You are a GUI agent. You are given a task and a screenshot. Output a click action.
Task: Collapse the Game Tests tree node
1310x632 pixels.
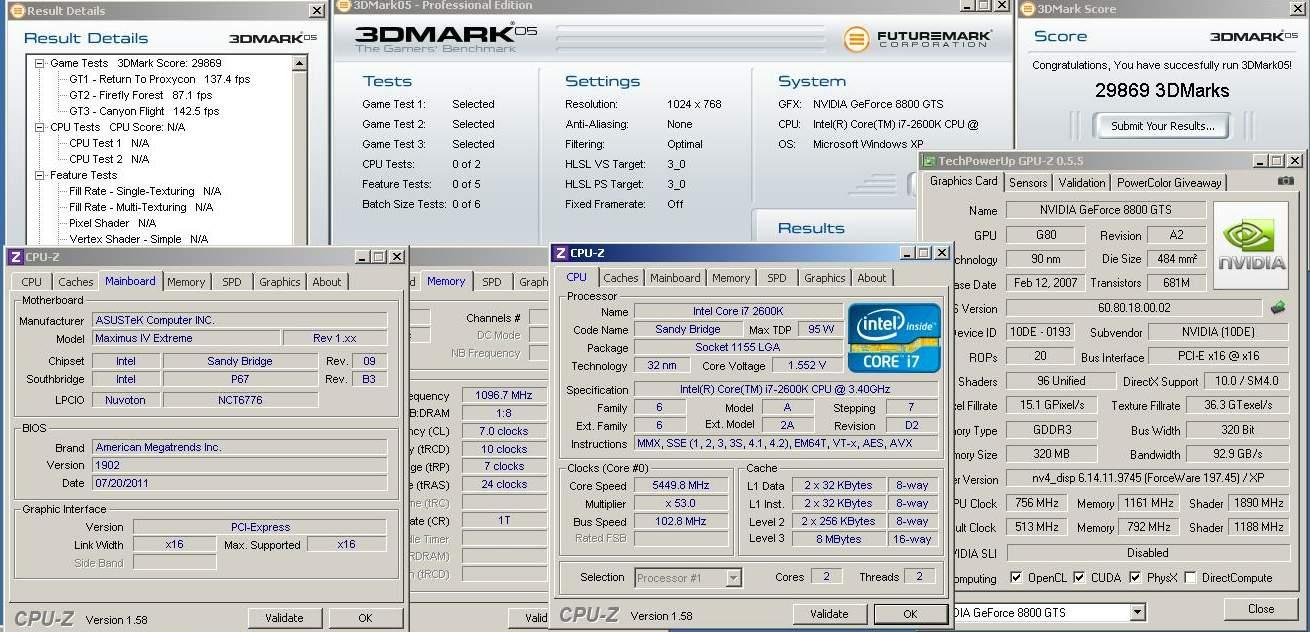[40, 63]
